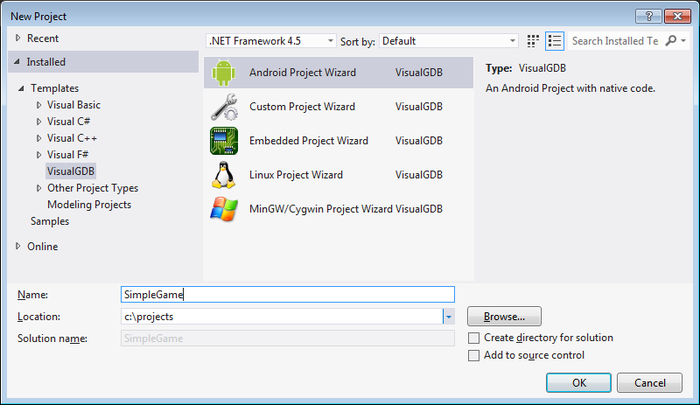Select Custom Project Wizard label
Screen dimensions: 700x405
click(x=302, y=107)
